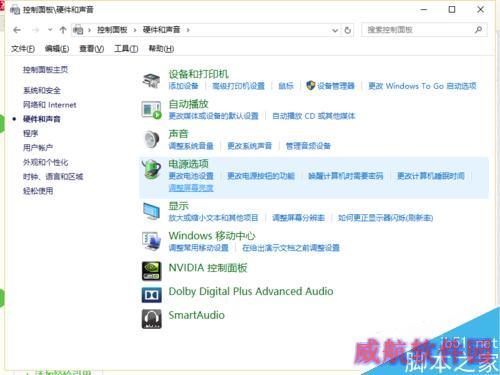The image size is (500, 375).
Task: Open the NVIDIA Control Panel icon
Action: point(152,271)
